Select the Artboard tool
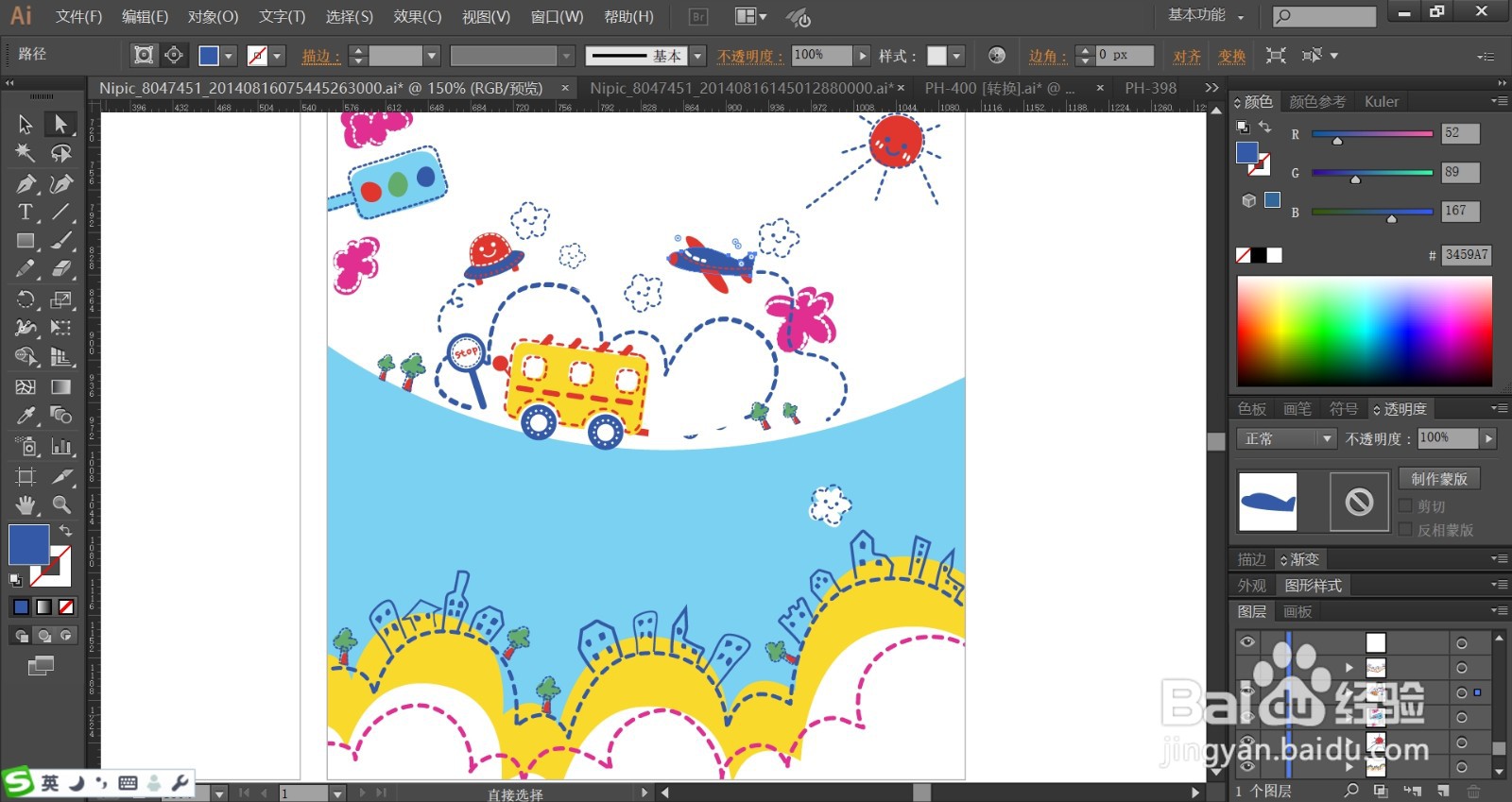Image resolution: width=1512 pixels, height=802 pixels. [x=26, y=476]
